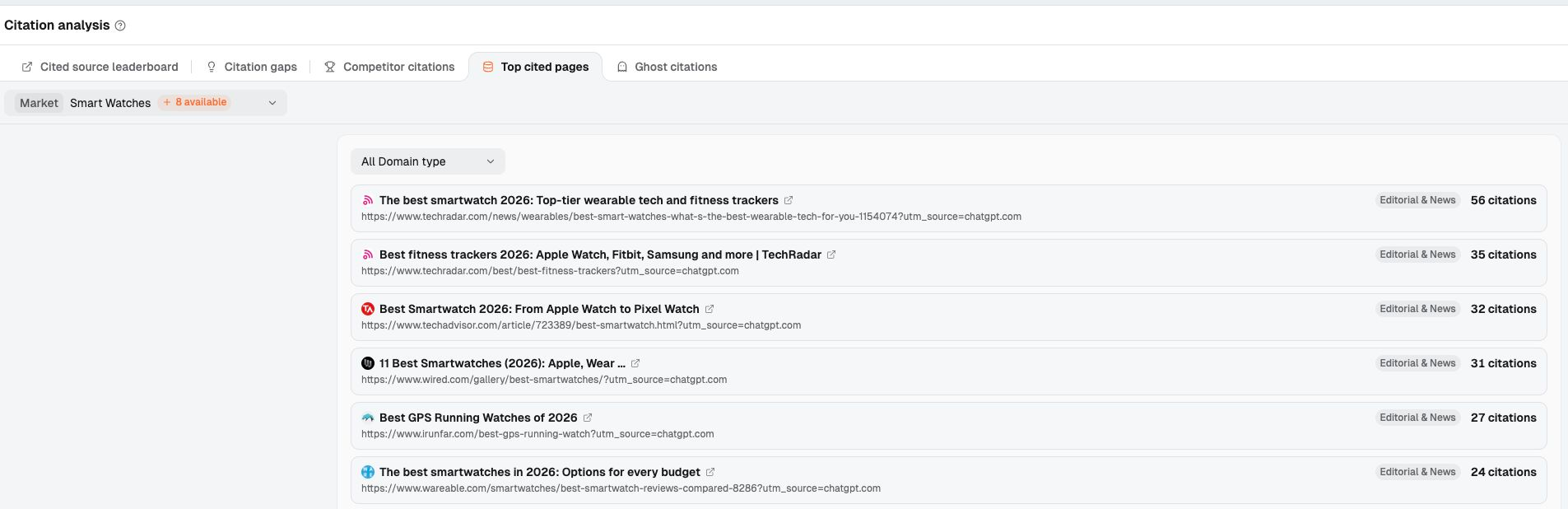
Task: Click the 31 citations count
Action: pyautogui.click(x=1503, y=363)
